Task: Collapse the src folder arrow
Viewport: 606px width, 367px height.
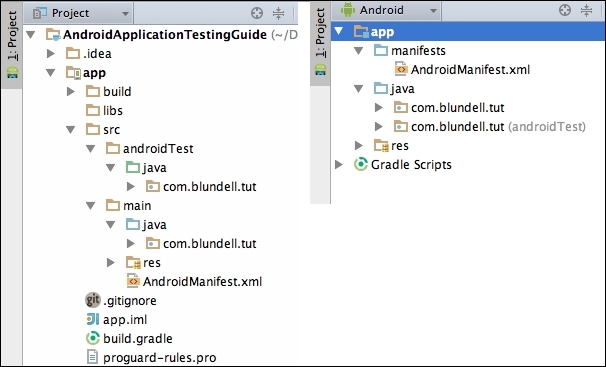Action: point(71,130)
